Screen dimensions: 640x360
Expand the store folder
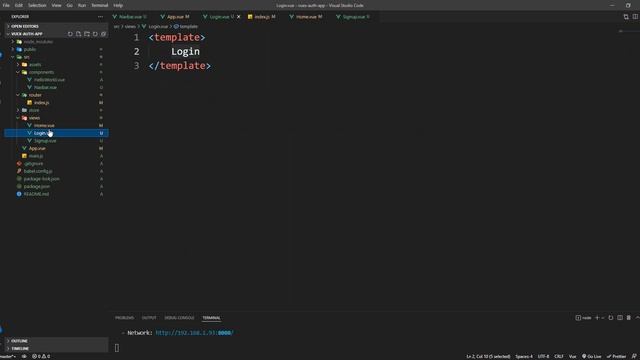click(56, 110)
